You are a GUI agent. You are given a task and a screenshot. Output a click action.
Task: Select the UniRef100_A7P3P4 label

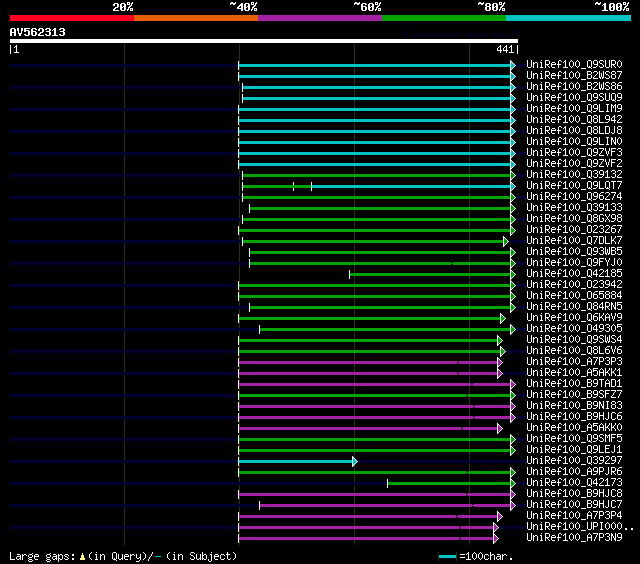click(x=574, y=516)
